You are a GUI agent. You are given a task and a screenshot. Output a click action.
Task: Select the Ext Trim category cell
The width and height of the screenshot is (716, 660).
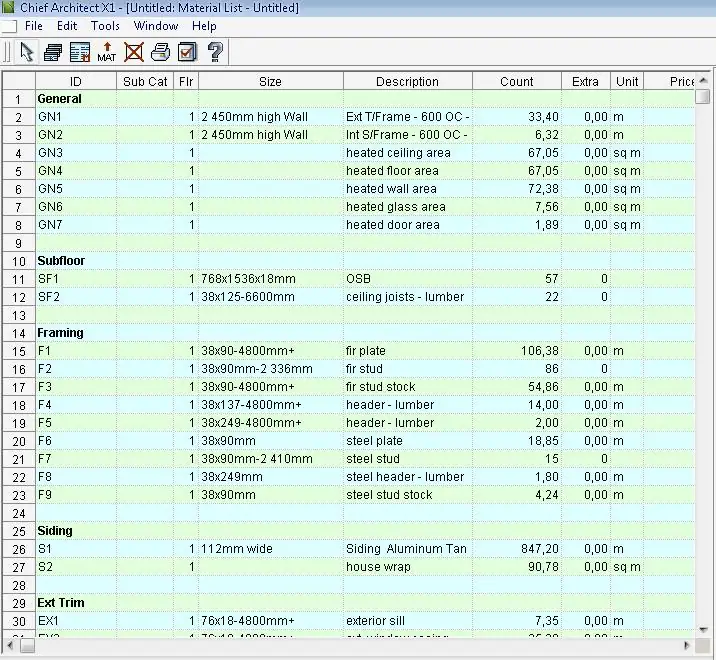tap(76, 603)
